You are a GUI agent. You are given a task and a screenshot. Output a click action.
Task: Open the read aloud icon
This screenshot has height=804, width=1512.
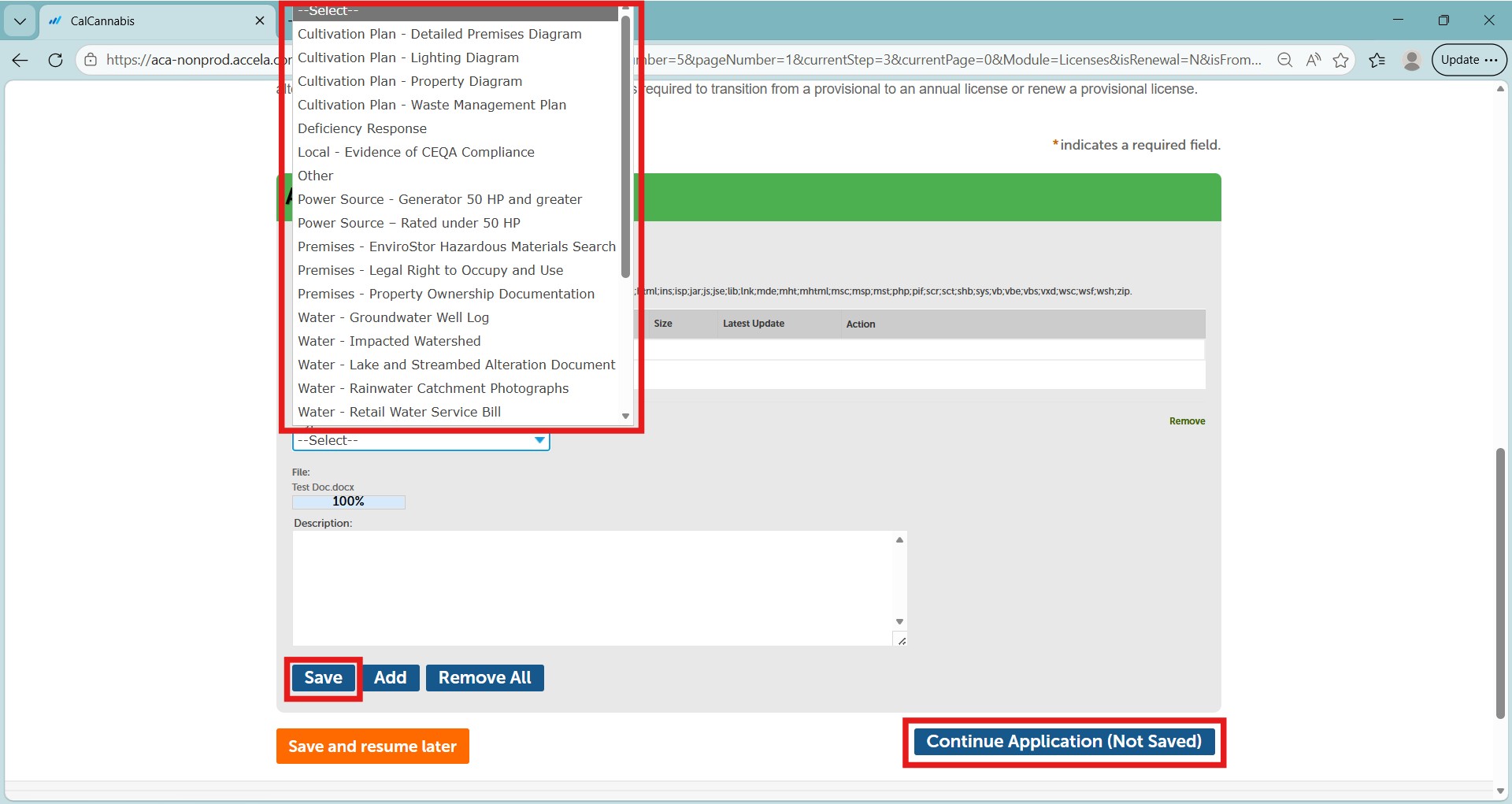[1313, 60]
